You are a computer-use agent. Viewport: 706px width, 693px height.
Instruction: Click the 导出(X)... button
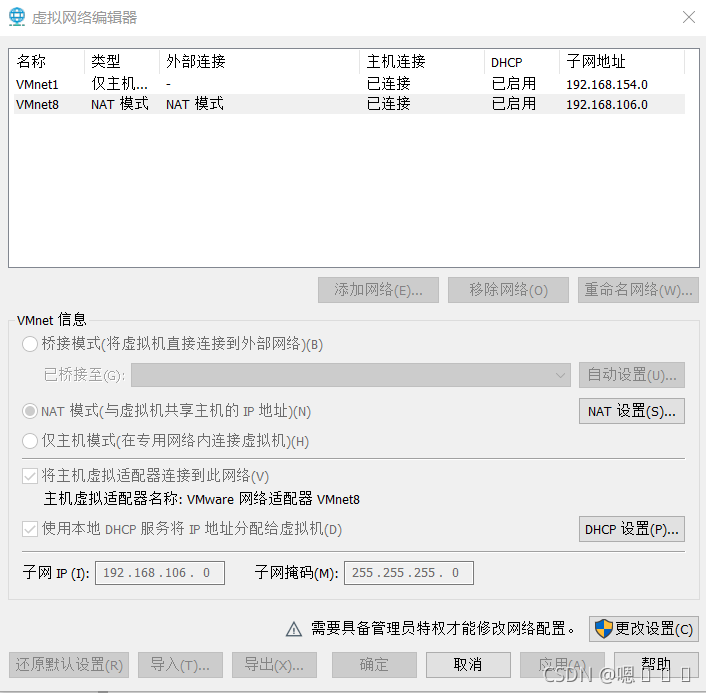pyautogui.click(x=274, y=665)
